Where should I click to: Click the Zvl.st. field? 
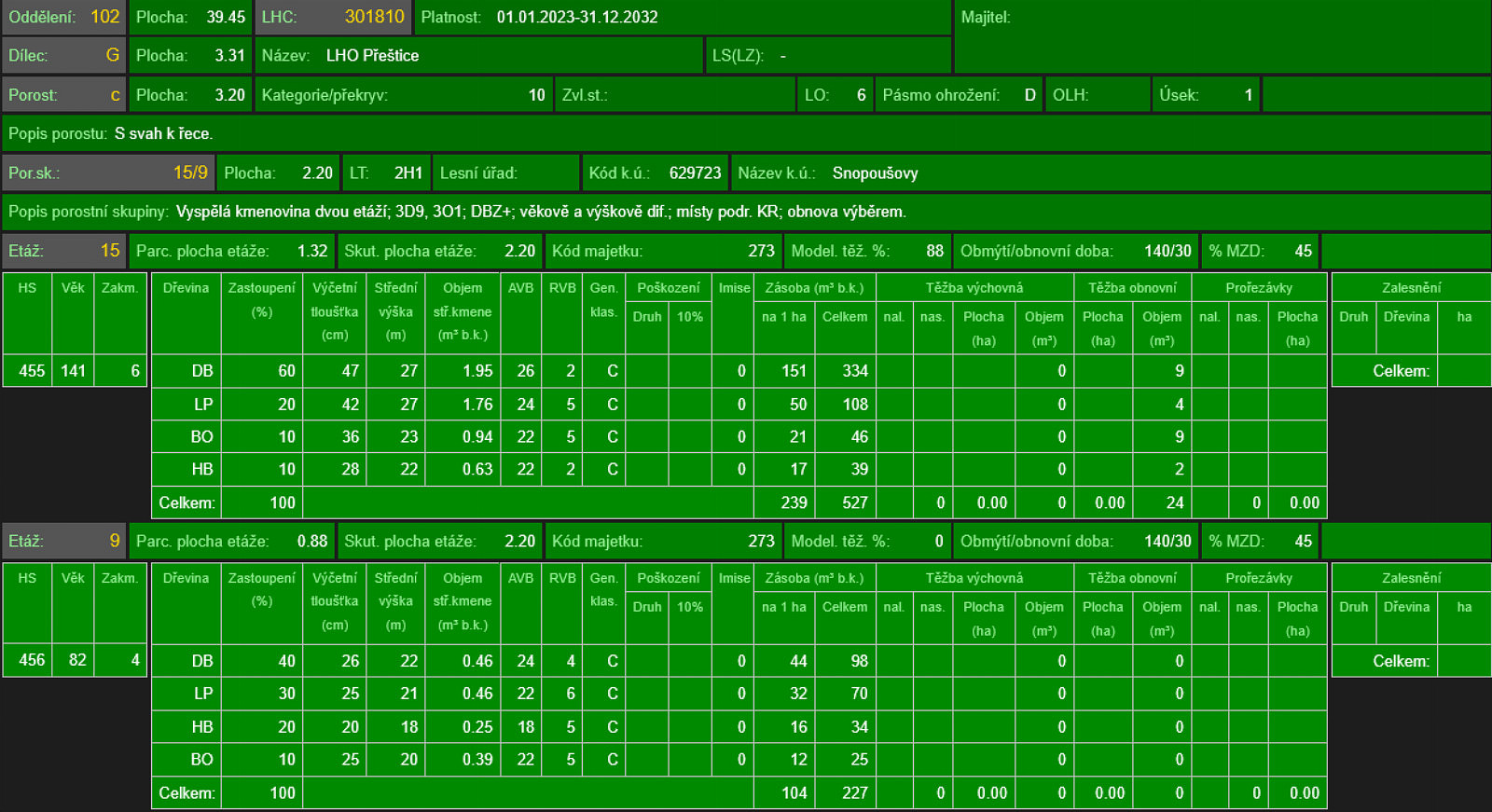pyautogui.click(x=675, y=95)
